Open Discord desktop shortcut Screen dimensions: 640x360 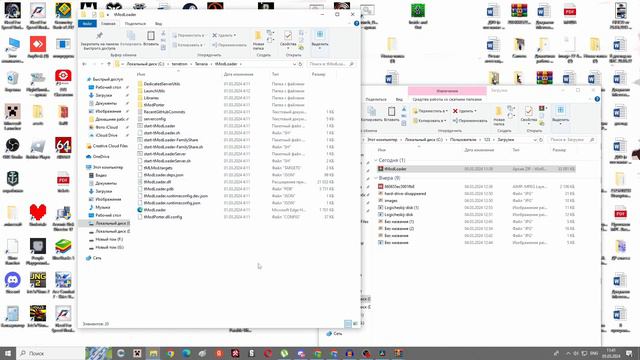13,283
